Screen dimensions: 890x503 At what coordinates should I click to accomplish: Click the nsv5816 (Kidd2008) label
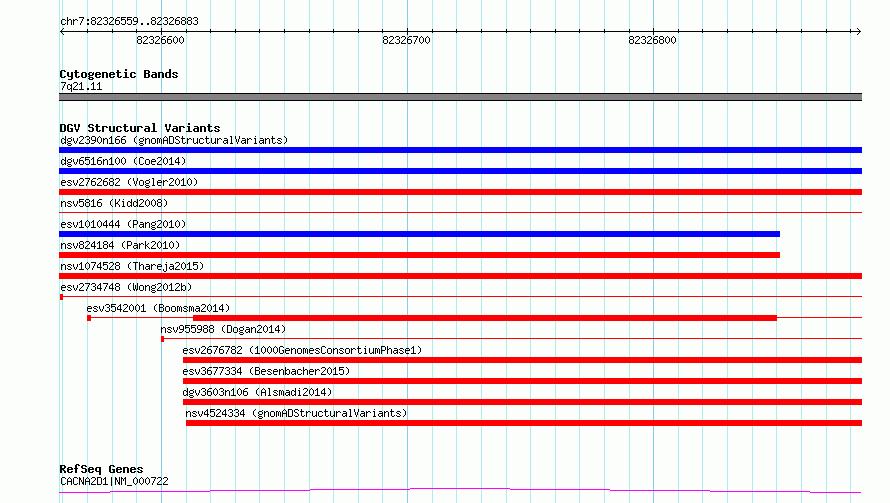[x=114, y=203]
